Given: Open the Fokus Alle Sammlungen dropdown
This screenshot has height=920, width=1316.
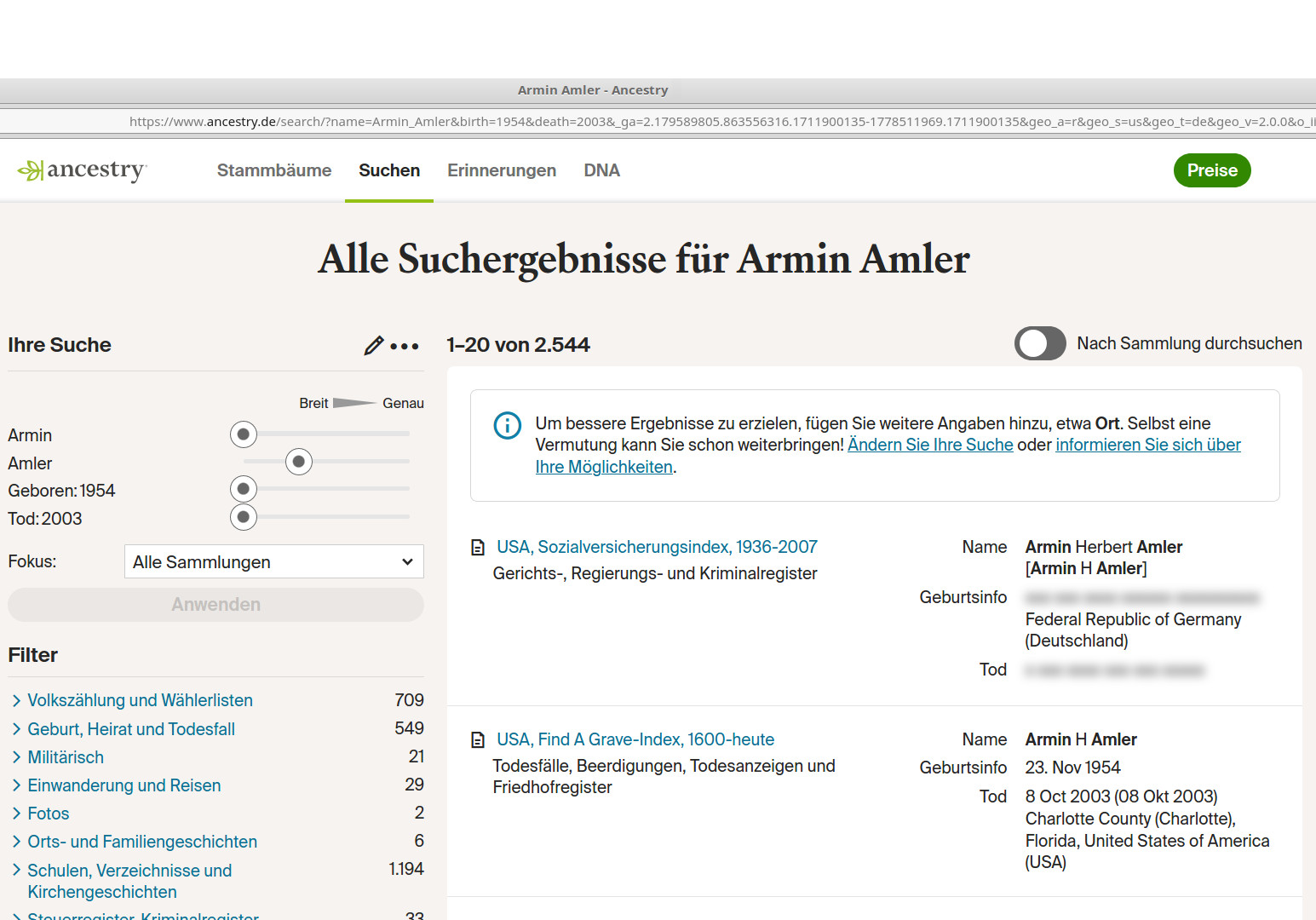Looking at the screenshot, I should (274, 562).
